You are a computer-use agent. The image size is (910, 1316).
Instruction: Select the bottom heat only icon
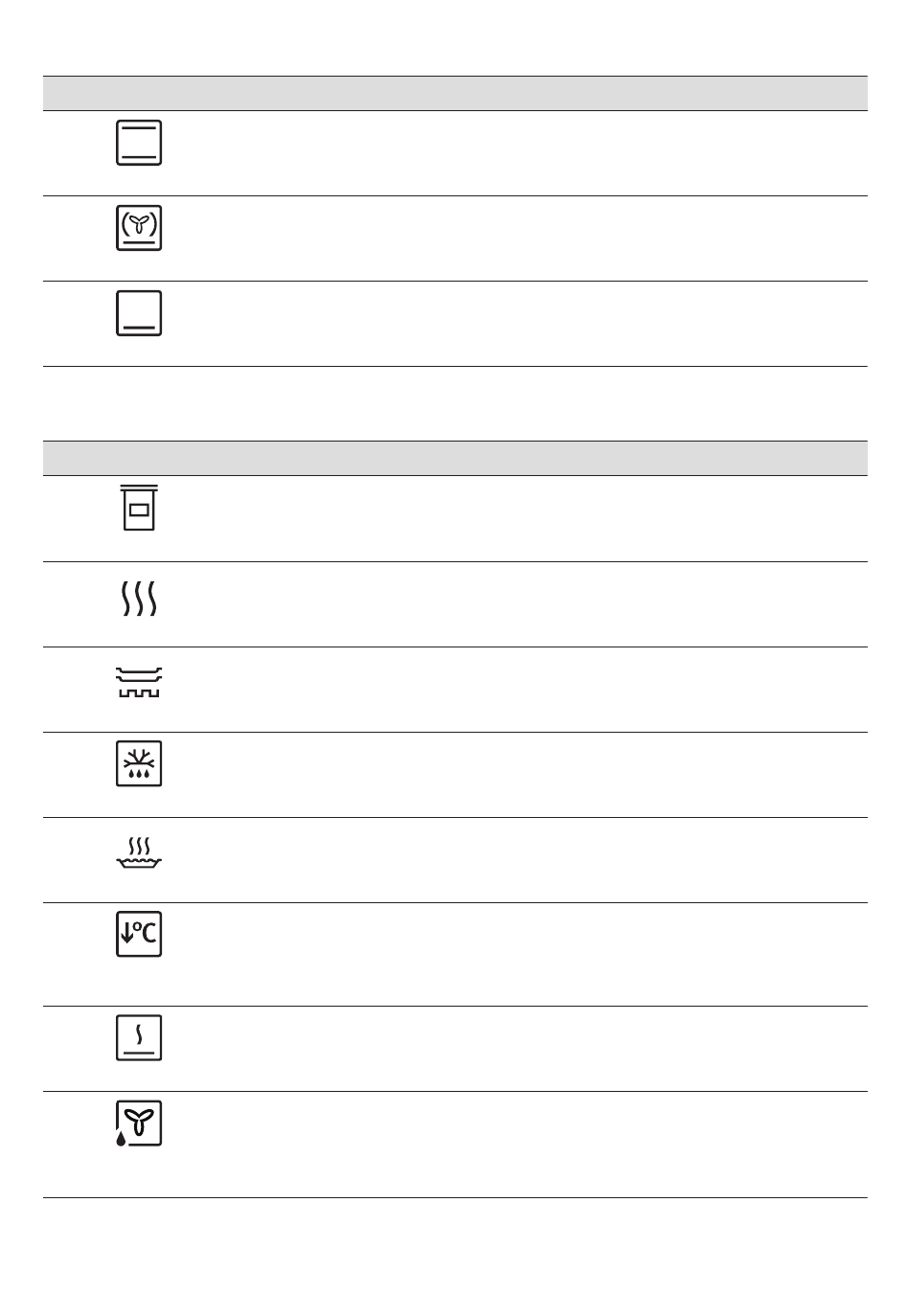pos(139,313)
